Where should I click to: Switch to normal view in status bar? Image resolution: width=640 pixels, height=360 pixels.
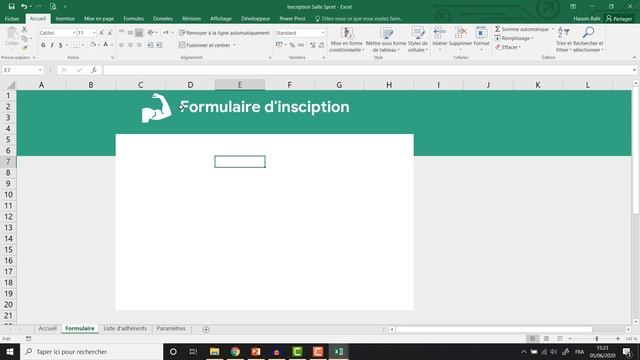click(533, 338)
